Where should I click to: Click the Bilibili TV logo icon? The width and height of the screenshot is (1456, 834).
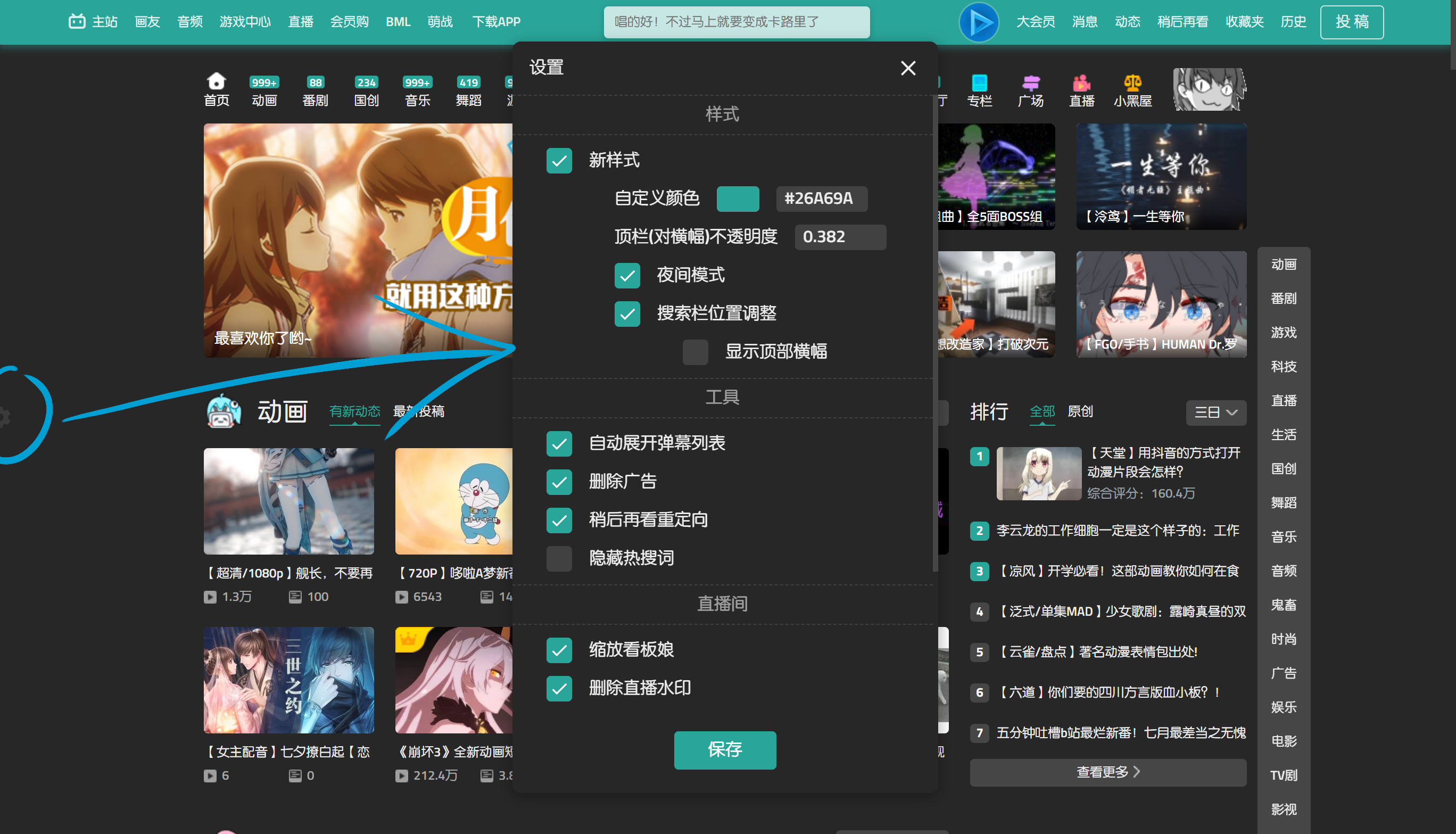[x=77, y=21]
